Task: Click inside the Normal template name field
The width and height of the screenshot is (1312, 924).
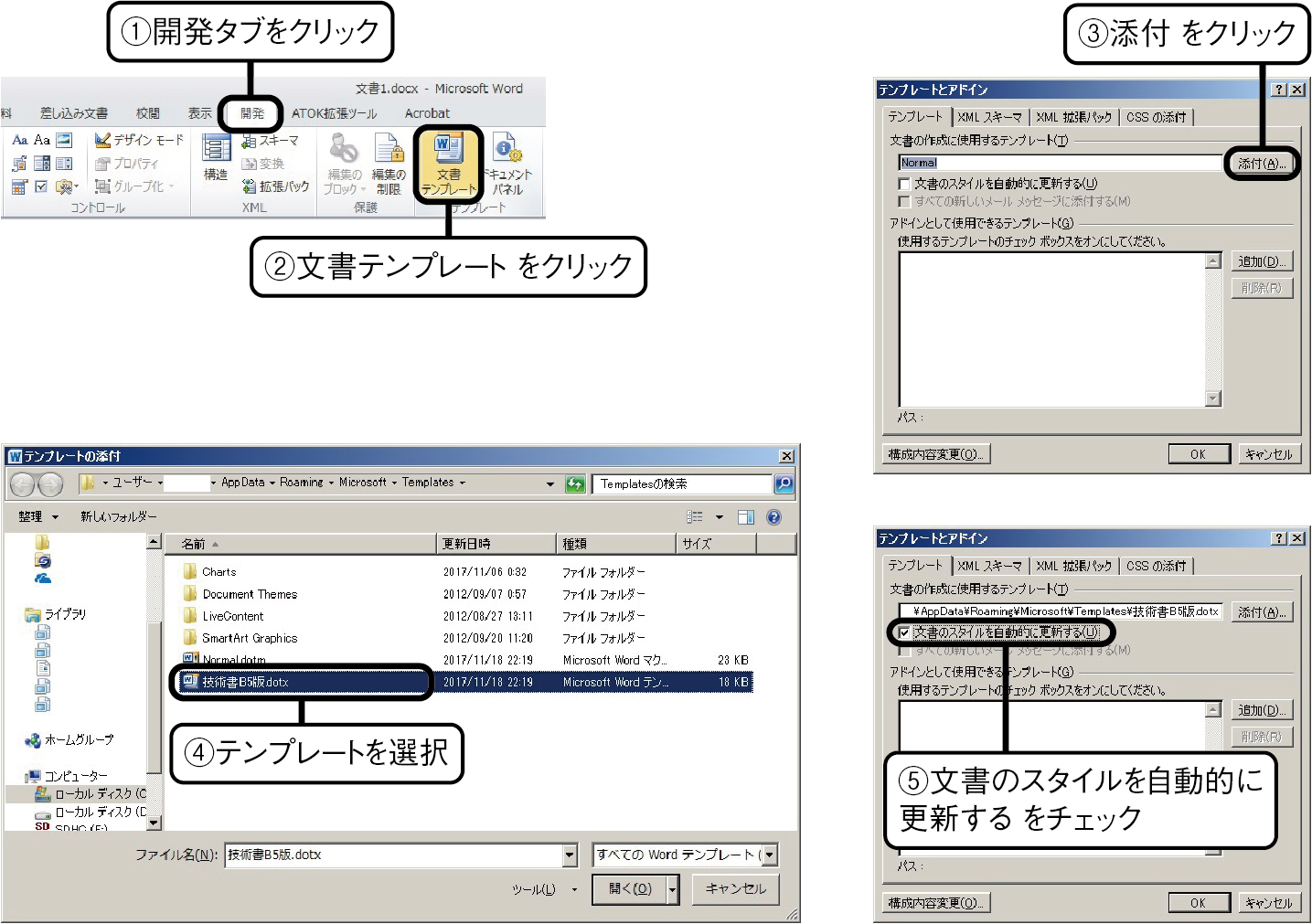Action: 1060,163
